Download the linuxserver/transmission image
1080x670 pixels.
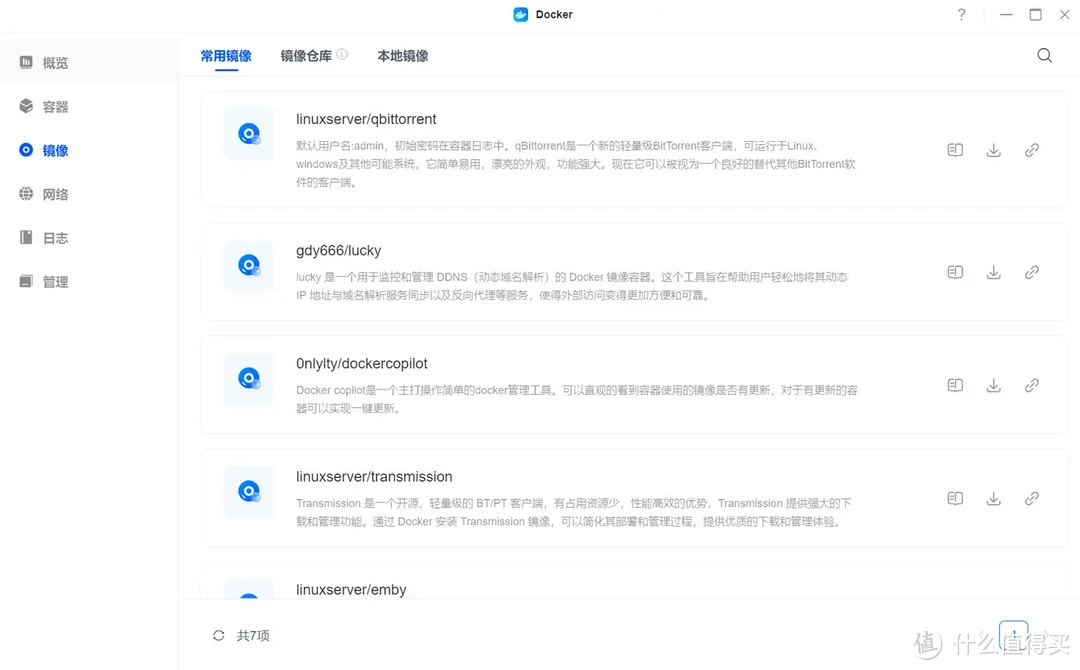[993, 497]
